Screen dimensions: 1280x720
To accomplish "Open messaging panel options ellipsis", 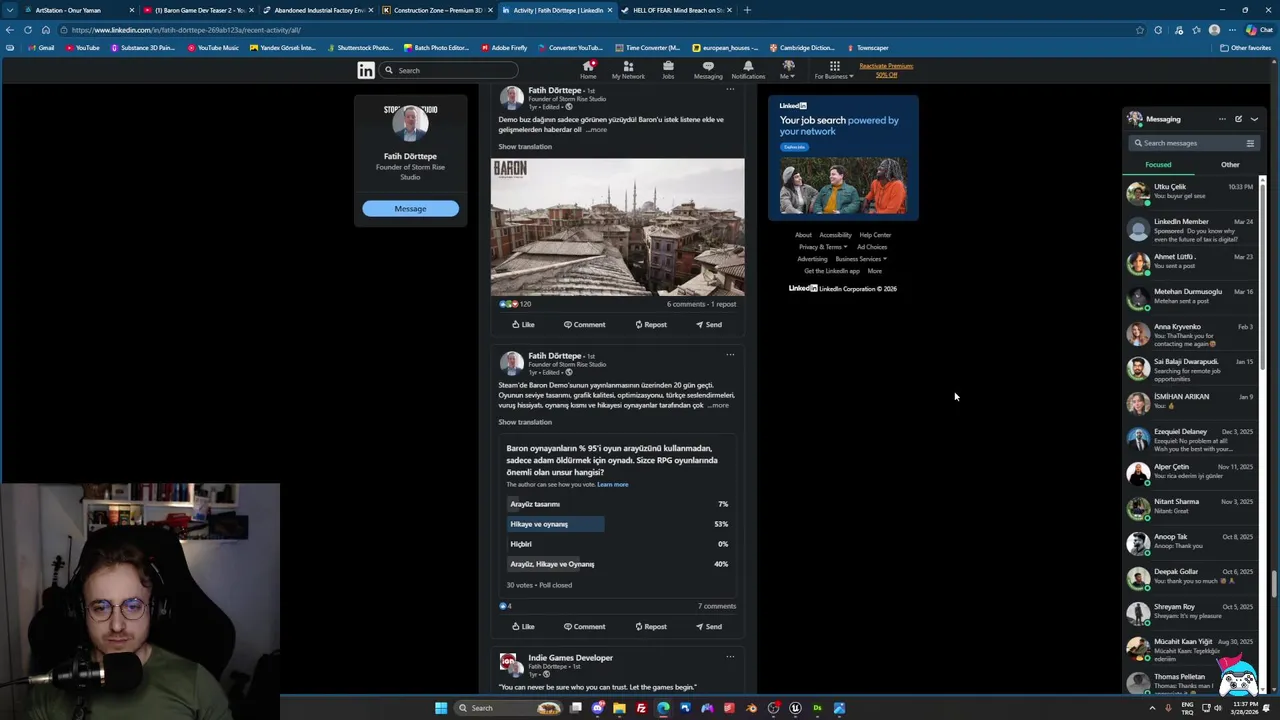I will [1222, 119].
